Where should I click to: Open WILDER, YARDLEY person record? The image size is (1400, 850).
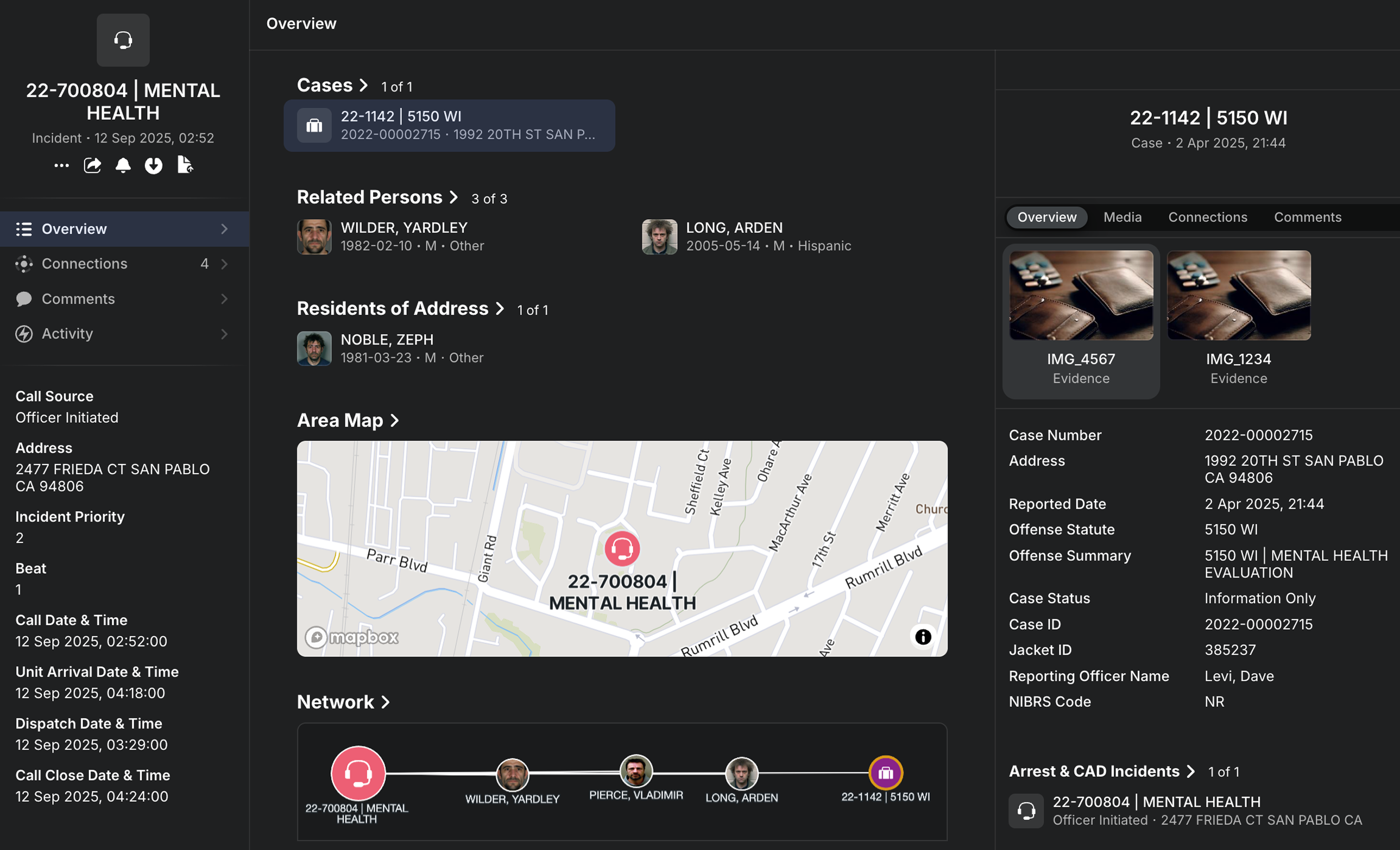pos(404,227)
